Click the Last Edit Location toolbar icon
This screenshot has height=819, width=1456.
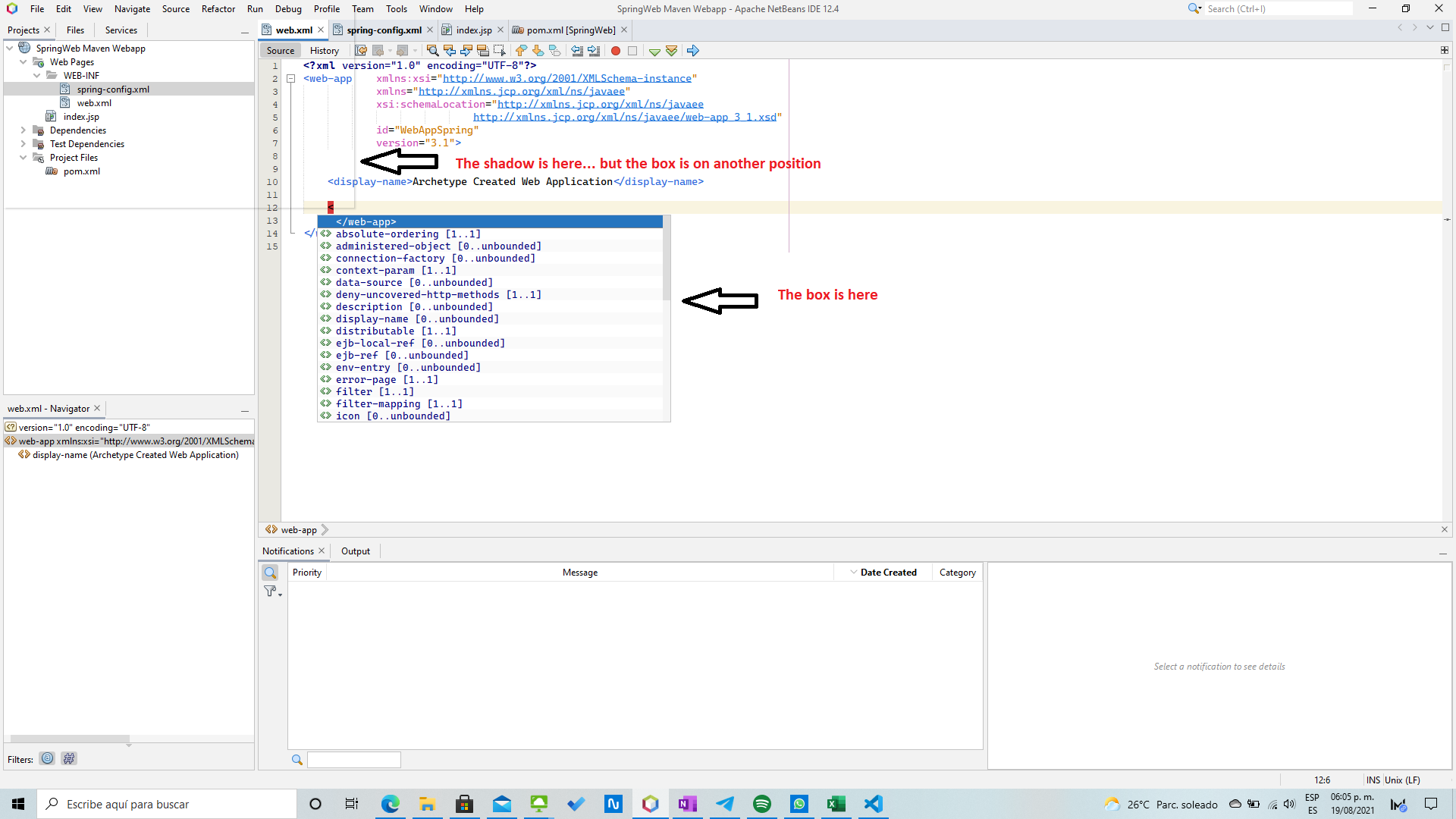[360, 50]
